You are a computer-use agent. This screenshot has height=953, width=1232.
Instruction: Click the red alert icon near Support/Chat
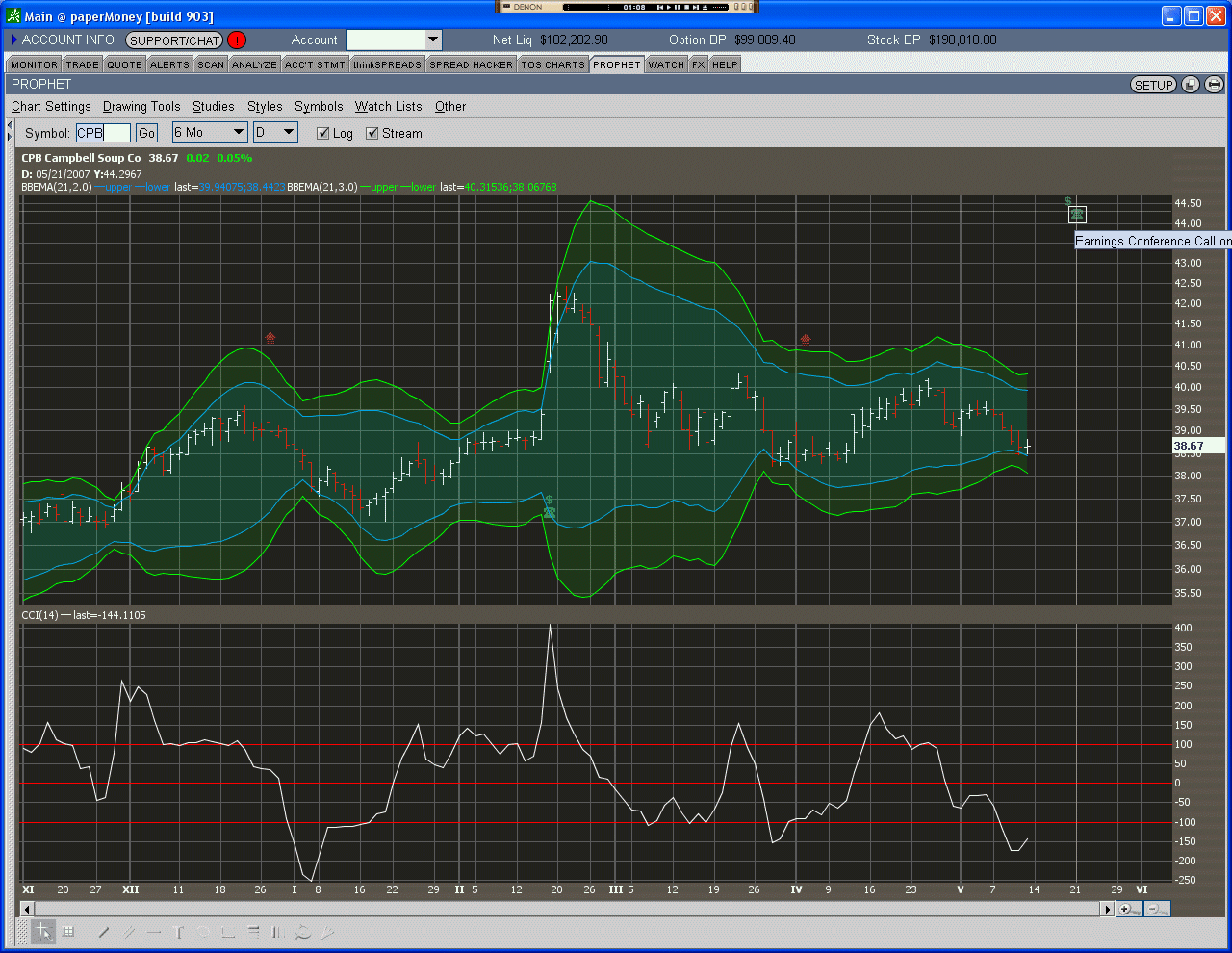(x=237, y=40)
